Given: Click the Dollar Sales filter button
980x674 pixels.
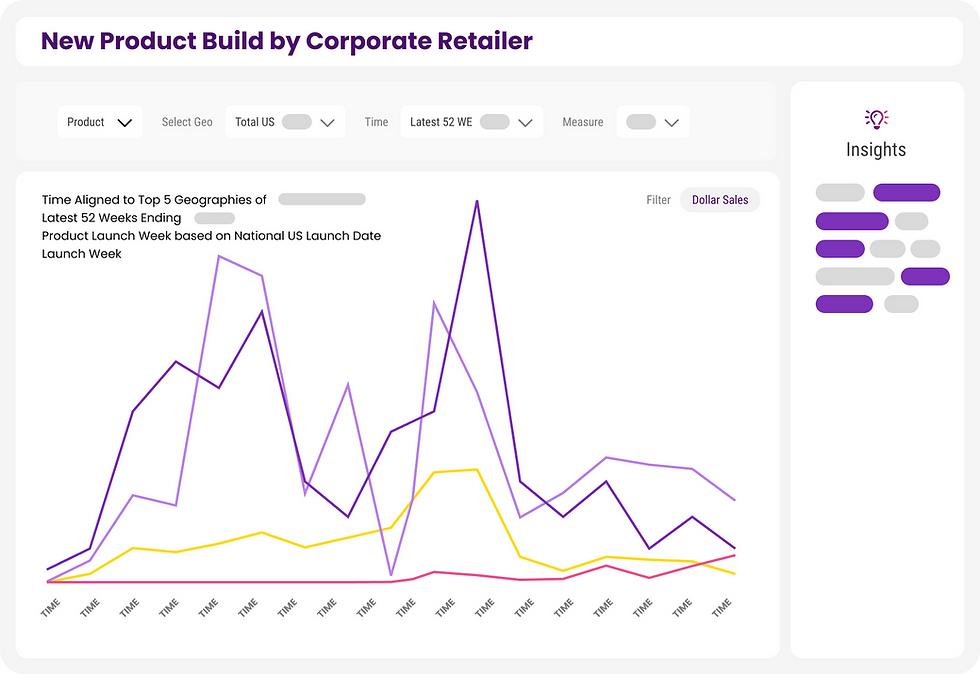Looking at the screenshot, I should coord(720,200).
